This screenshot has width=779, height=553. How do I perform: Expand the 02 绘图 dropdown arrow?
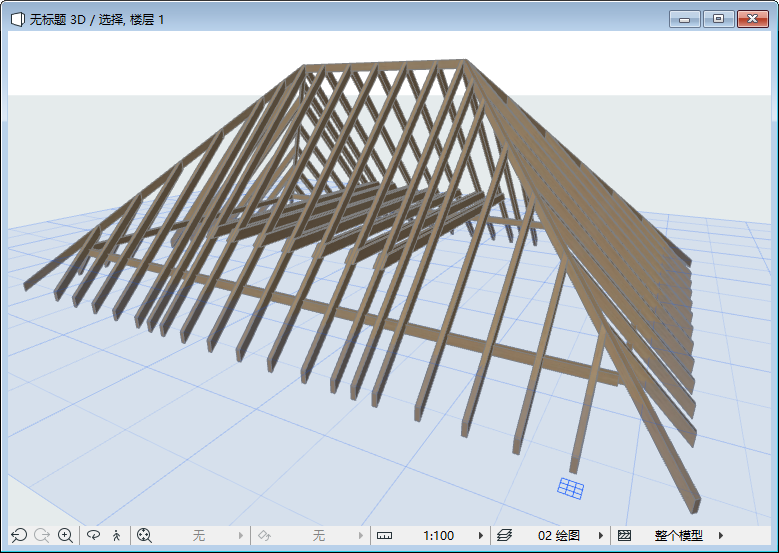pyautogui.click(x=601, y=536)
